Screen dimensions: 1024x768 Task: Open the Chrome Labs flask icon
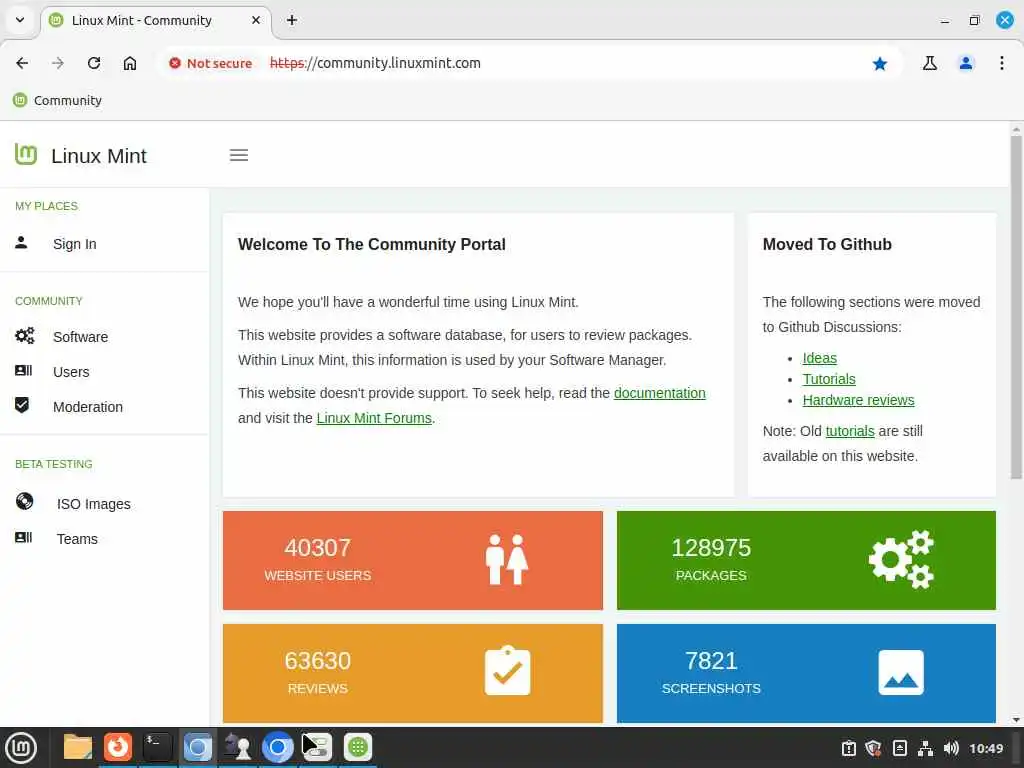929,63
